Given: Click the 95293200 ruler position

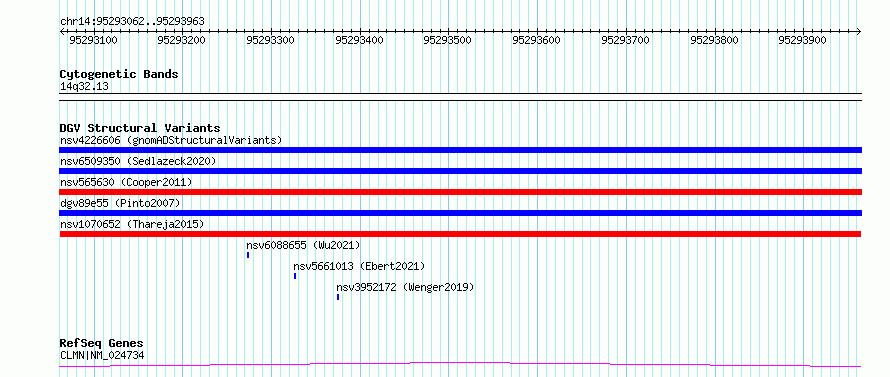Looking at the screenshot, I should tap(182, 40).
